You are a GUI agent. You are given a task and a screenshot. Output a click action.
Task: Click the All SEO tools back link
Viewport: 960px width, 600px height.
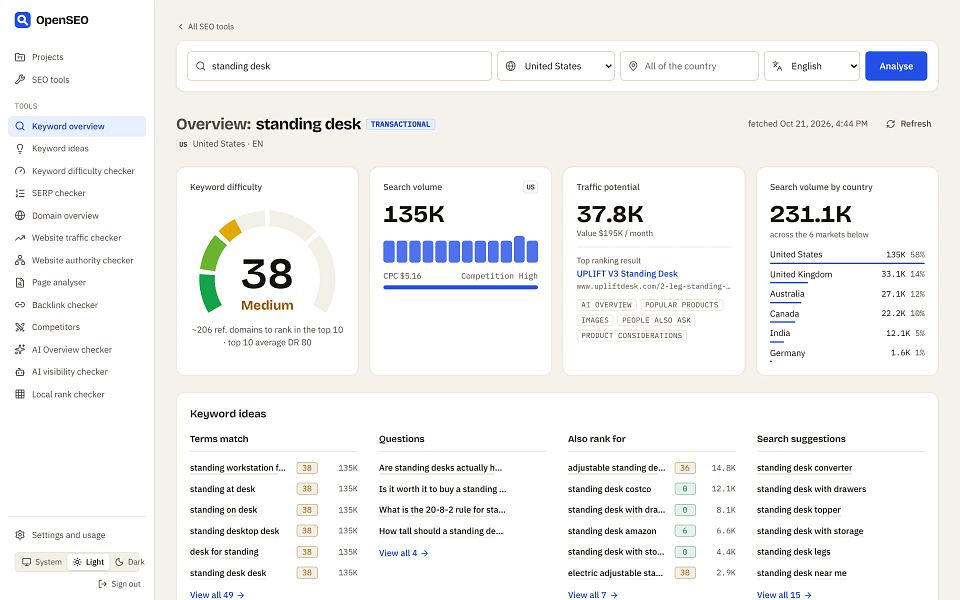click(206, 26)
